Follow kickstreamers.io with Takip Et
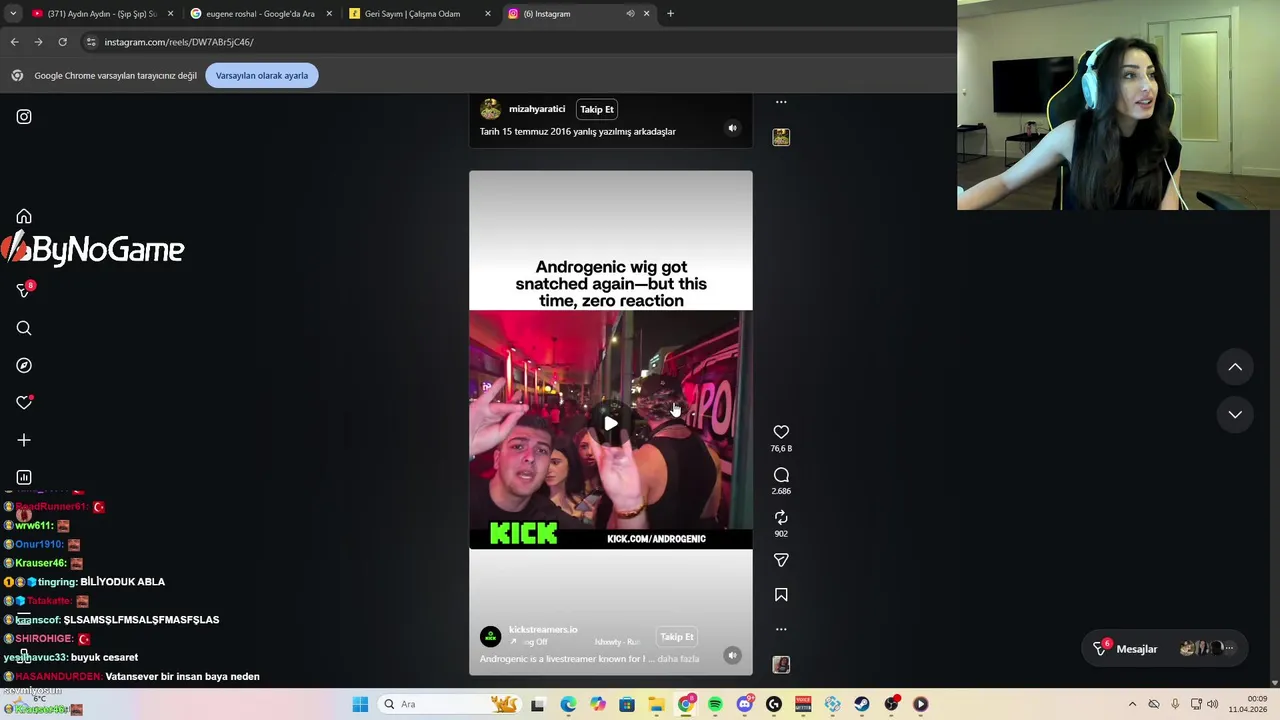This screenshot has height=720, width=1280. (x=677, y=637)
